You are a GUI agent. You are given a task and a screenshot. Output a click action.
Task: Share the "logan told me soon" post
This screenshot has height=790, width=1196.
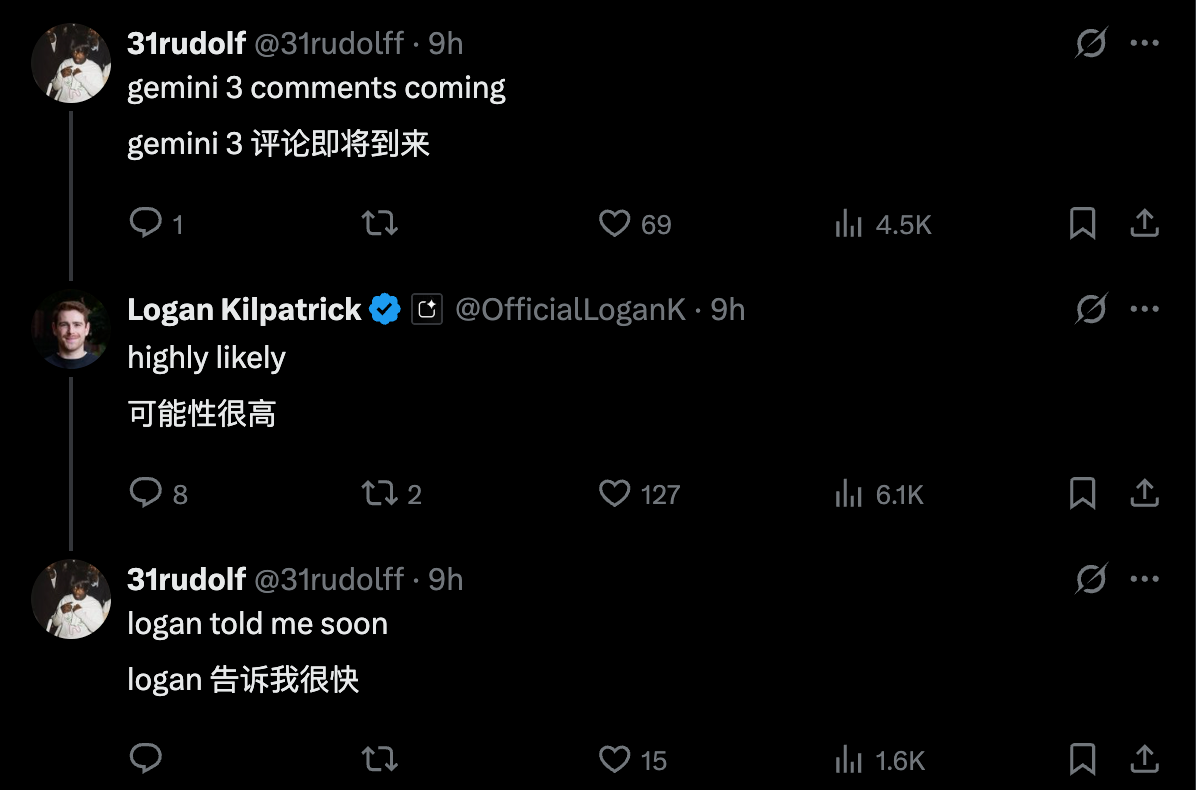1144,759
